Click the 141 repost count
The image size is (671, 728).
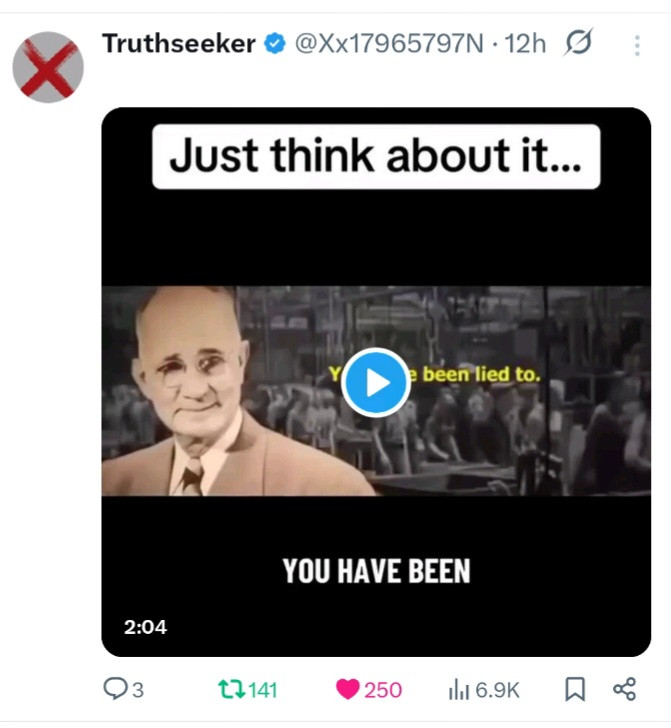263,690
